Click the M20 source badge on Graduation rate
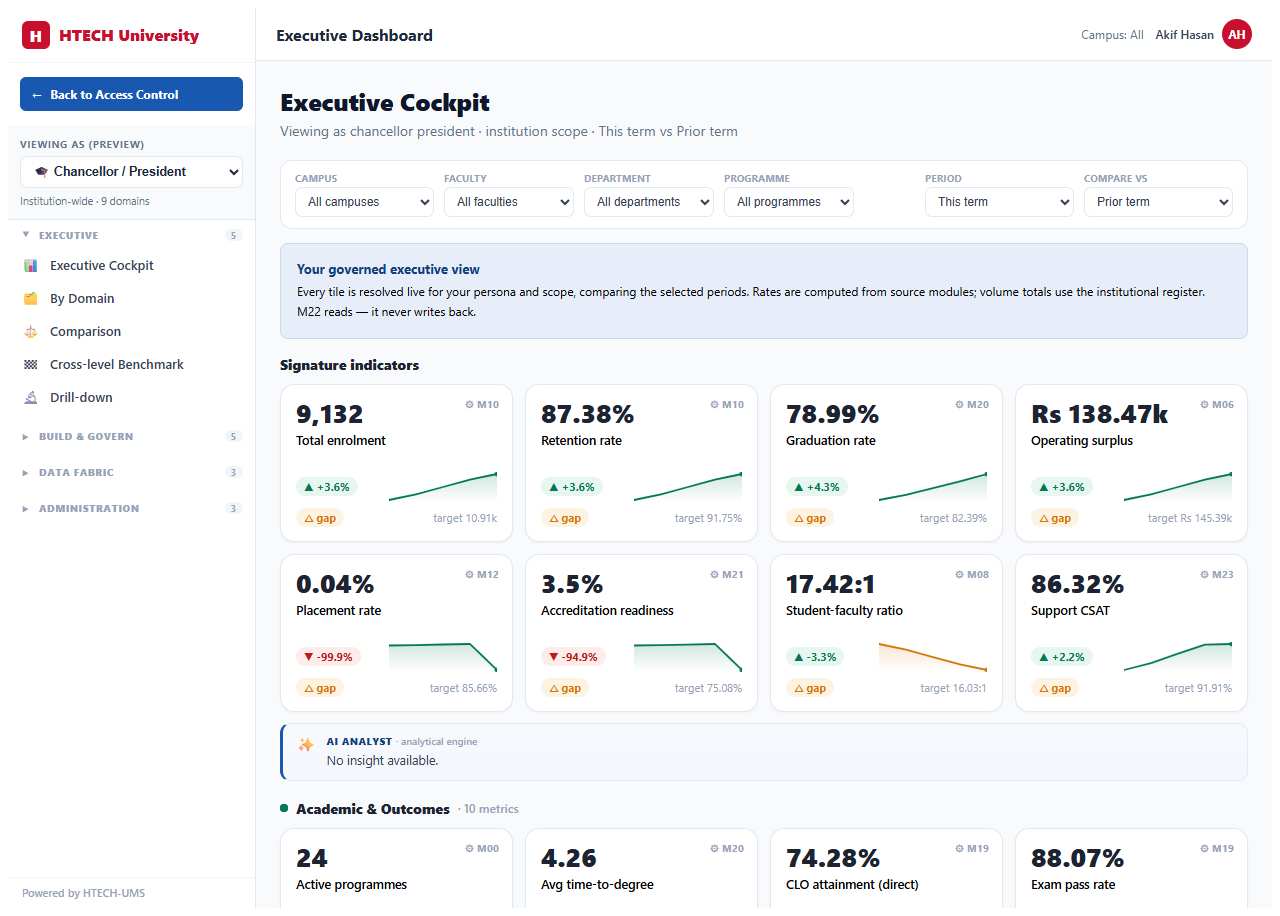Image resolution: width=1280 pixels, height=916 pixels. tap(972, 405)
